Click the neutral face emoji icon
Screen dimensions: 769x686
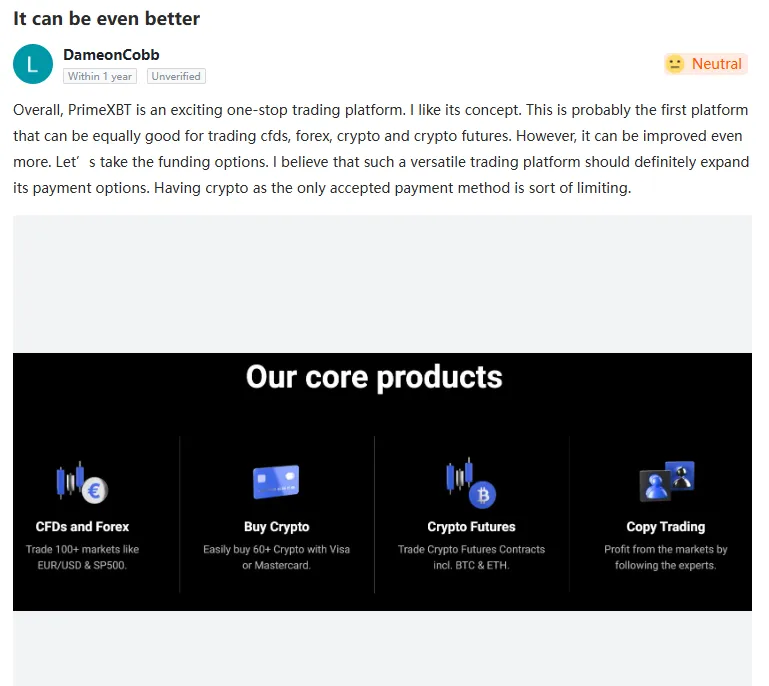[x=675, y=64]
